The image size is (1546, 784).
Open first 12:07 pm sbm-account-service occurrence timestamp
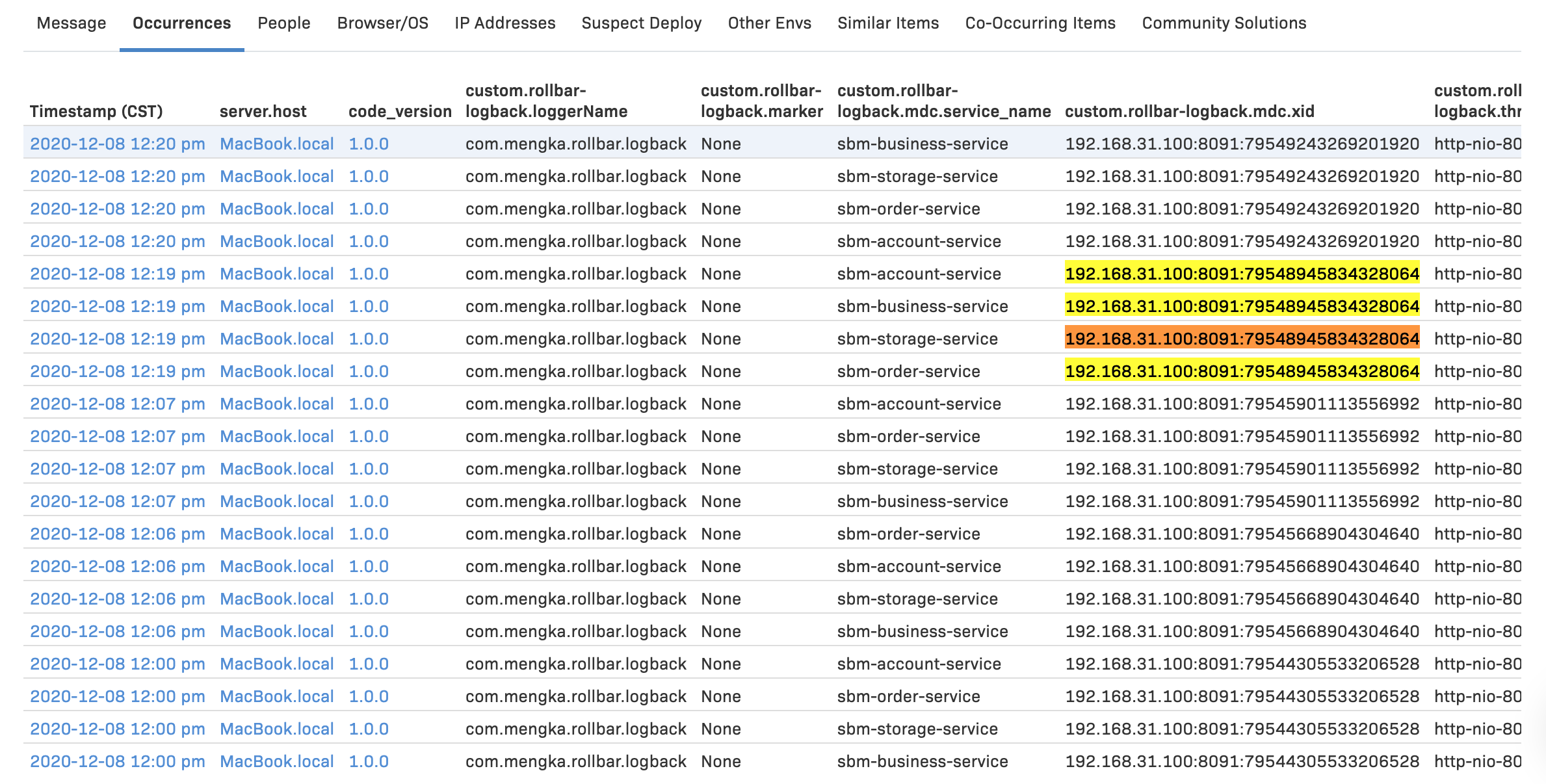point(117,404)
